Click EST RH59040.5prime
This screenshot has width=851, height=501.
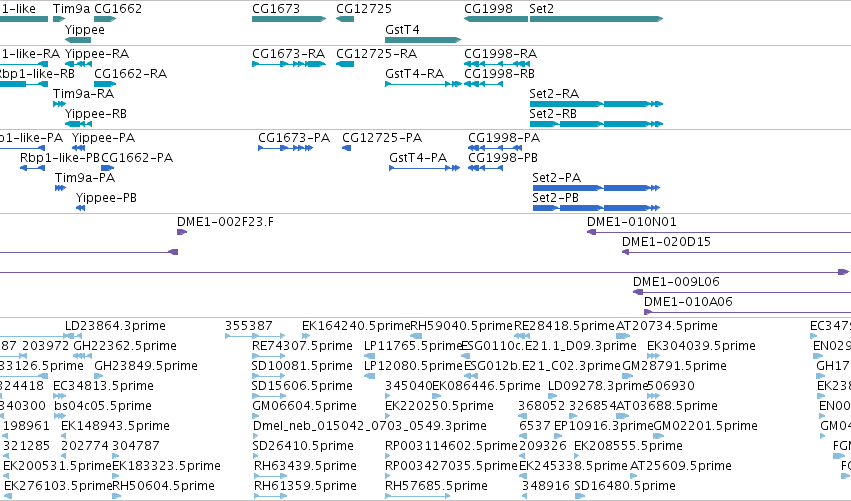point(416,337)
